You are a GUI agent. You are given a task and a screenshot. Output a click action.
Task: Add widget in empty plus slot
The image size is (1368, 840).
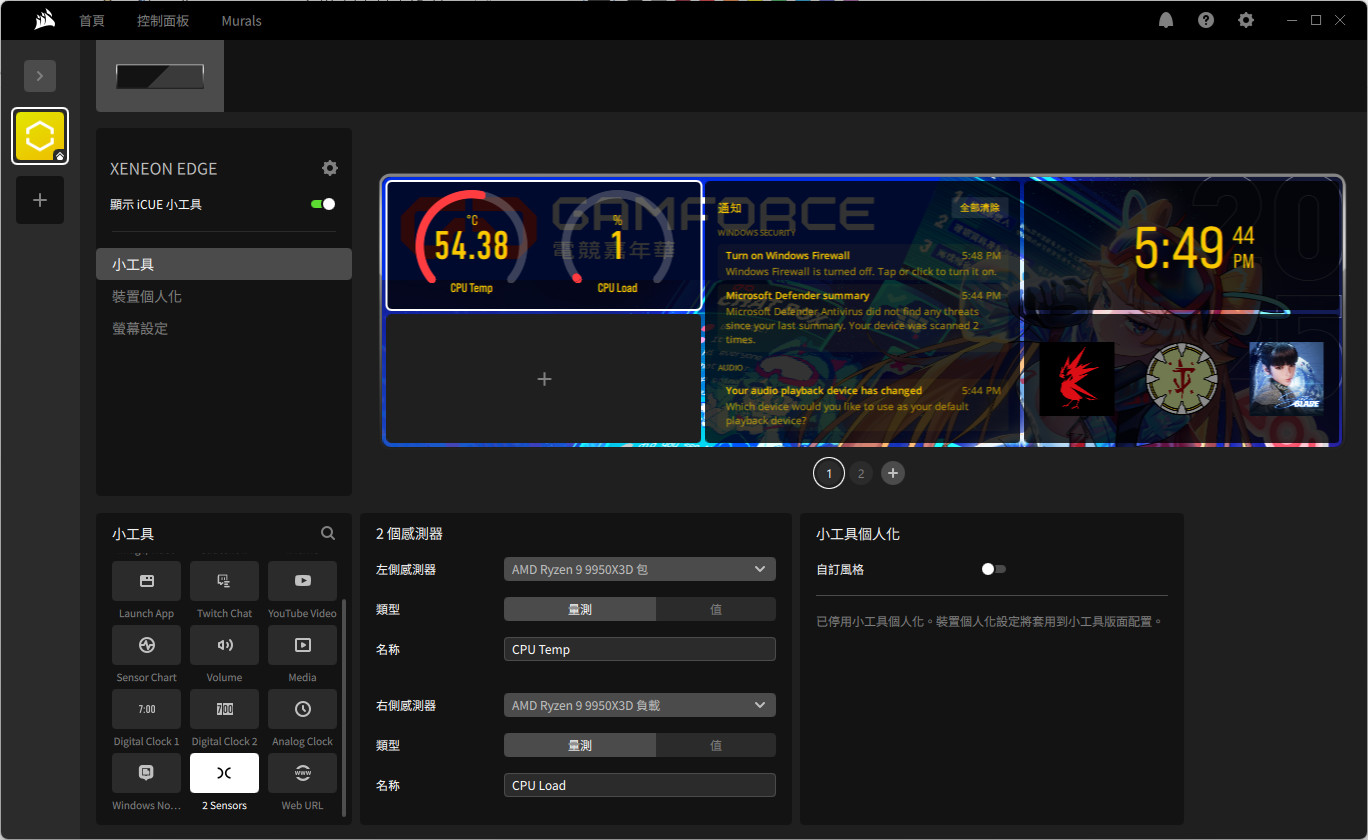(544, 379)
